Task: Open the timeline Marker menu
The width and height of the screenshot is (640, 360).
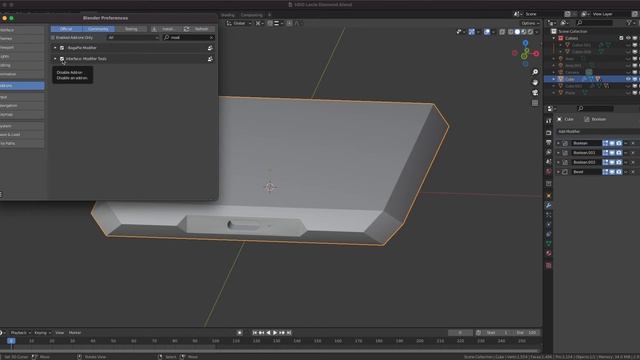Action: click(75, 333)
